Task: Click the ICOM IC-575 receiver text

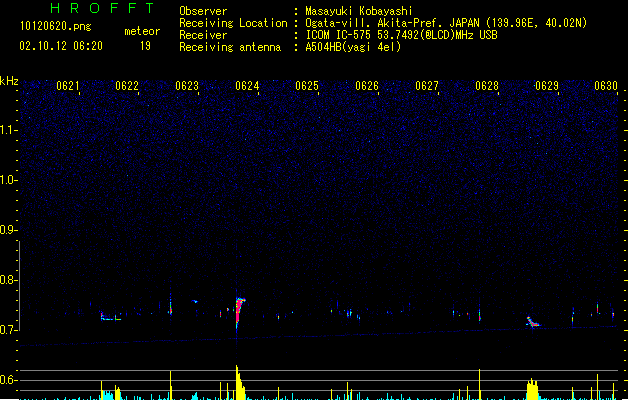Action: [x=401, y=35]
